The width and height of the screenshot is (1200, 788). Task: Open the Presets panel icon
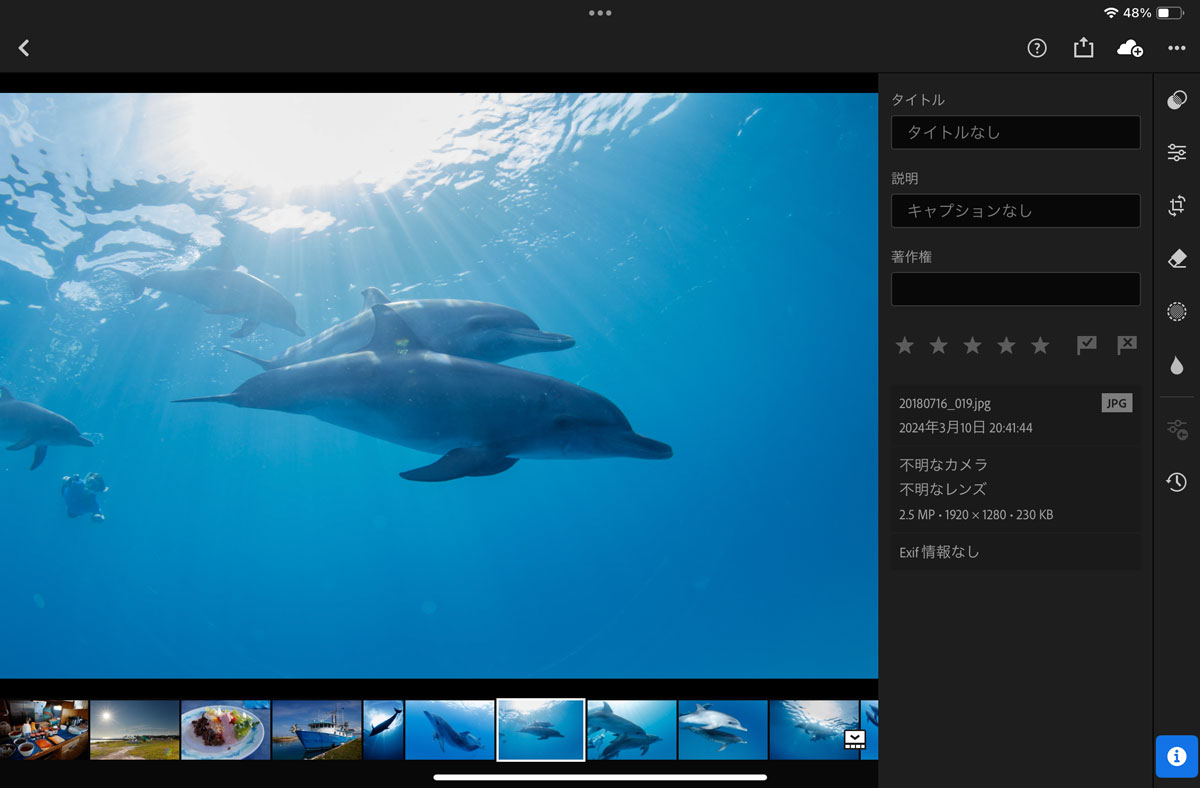coord(1177,99)
